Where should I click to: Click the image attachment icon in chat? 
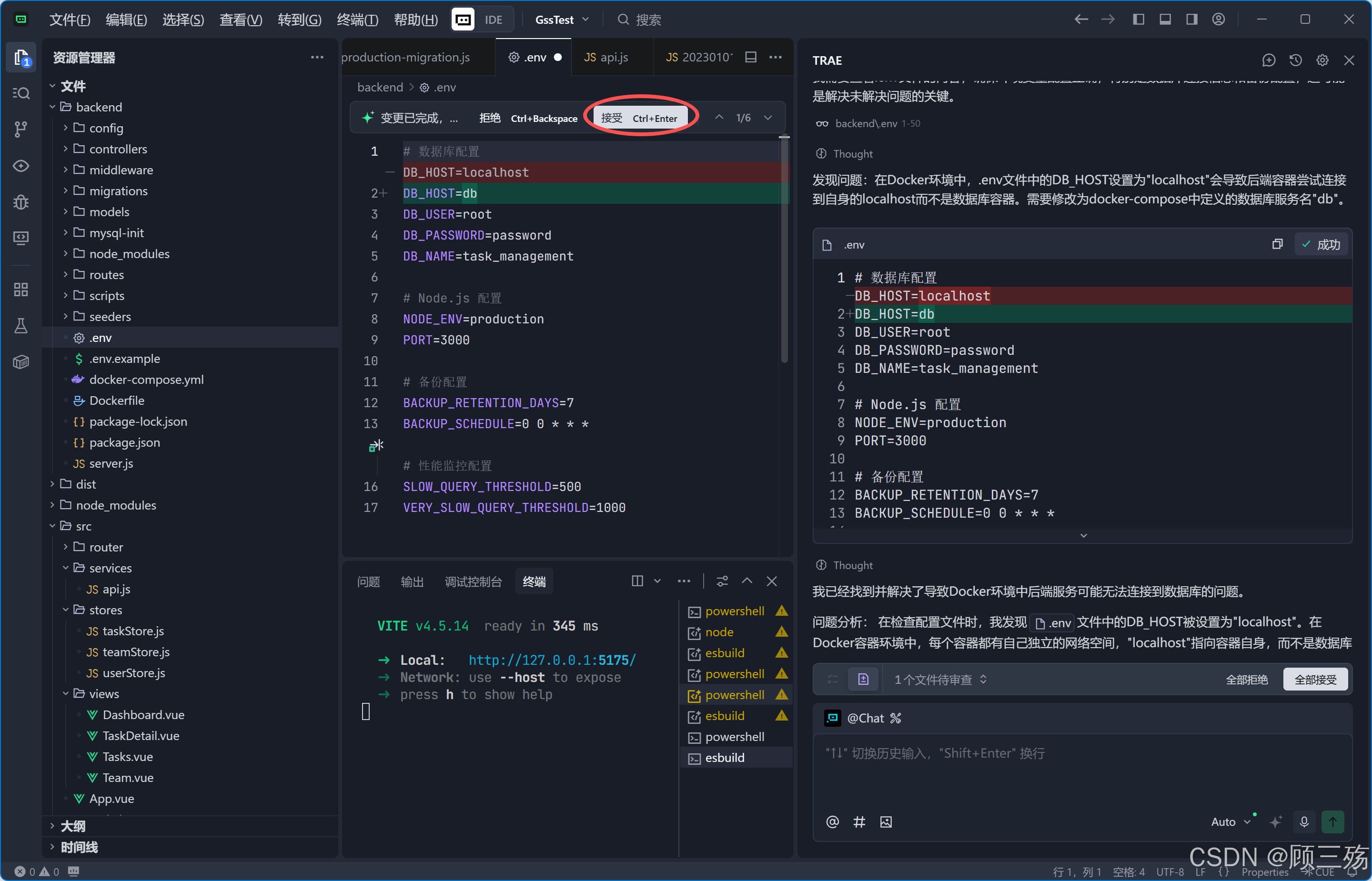(886, 822)
